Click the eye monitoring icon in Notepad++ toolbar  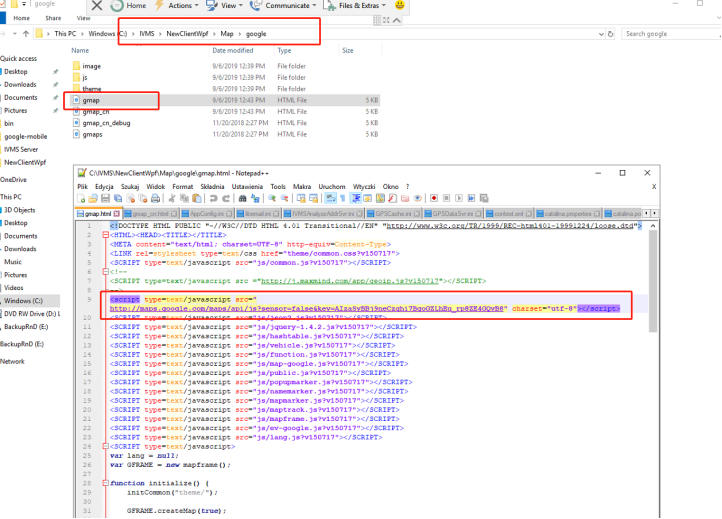tap(418, 198)
